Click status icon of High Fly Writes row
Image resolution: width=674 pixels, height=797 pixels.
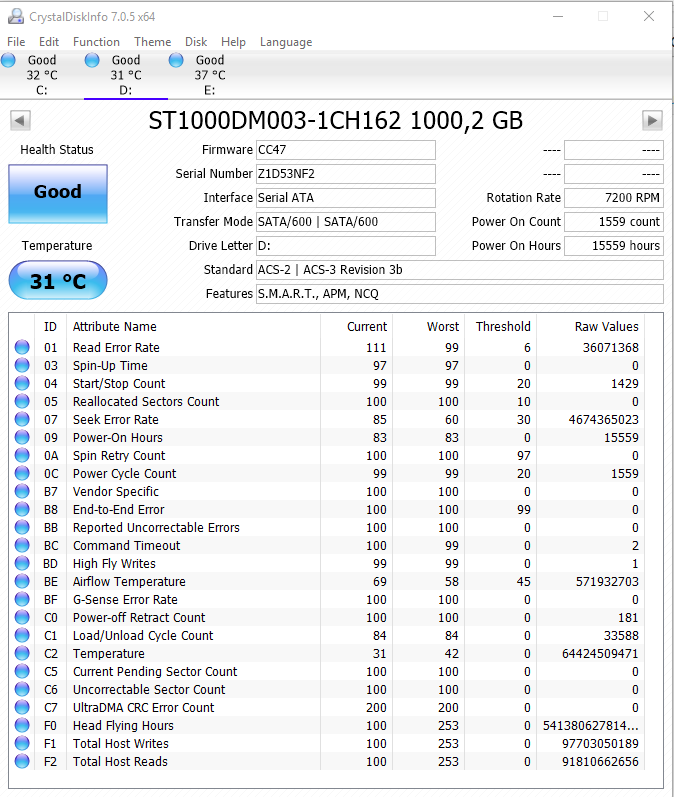point(22,563)
